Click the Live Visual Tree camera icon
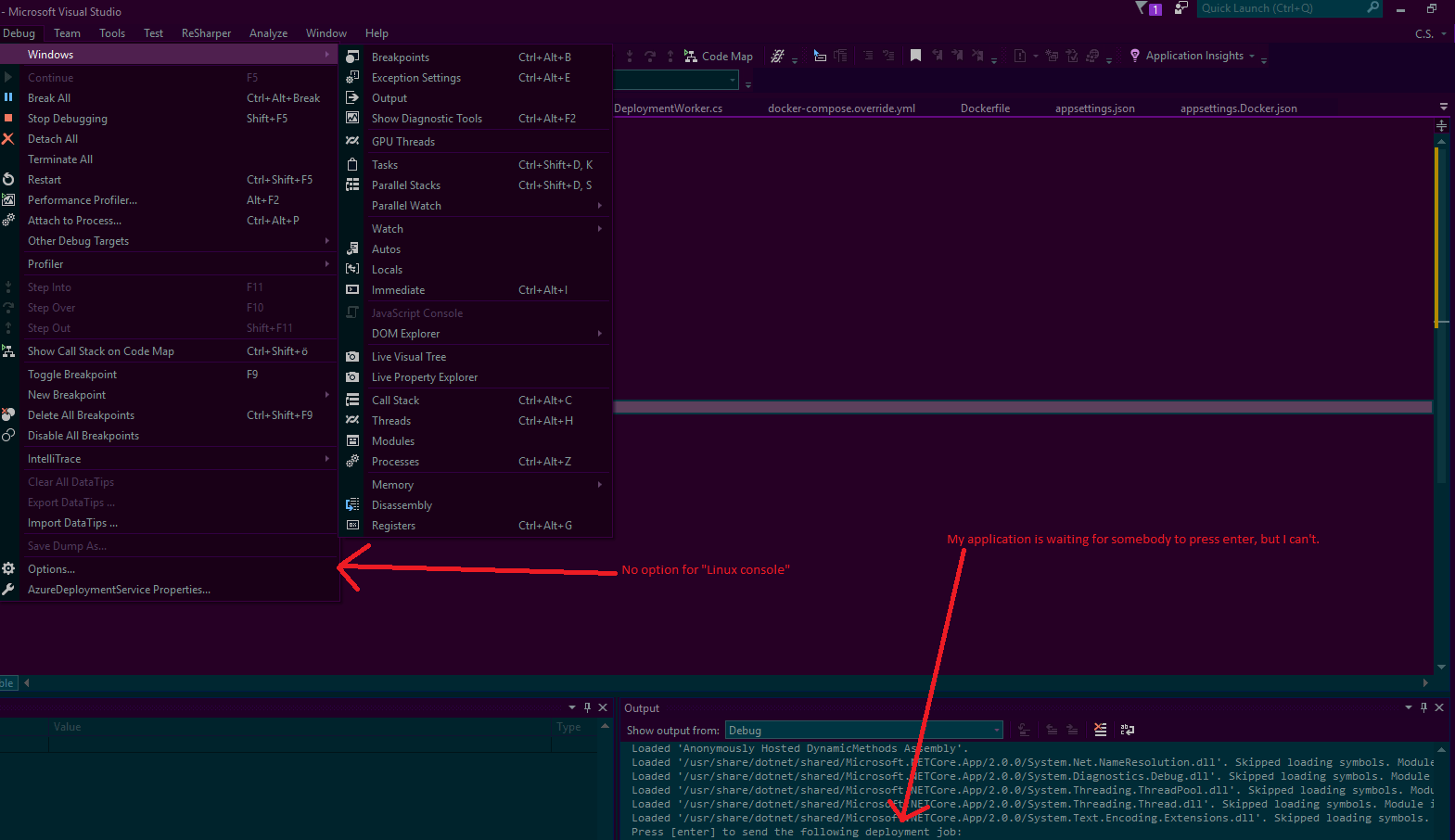The width and height of the screenshot is (1455, 840). tap(352, 356)
